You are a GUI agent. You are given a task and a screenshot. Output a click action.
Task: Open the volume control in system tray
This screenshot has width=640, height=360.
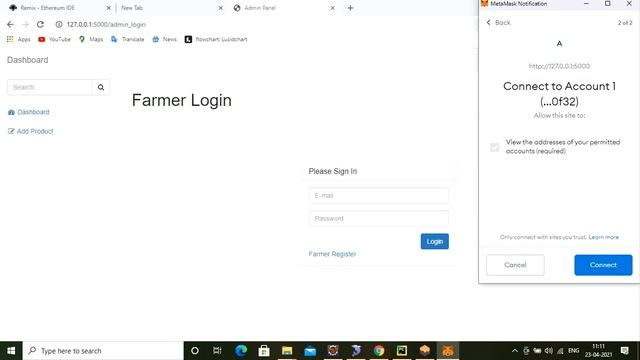coord(549,351)
